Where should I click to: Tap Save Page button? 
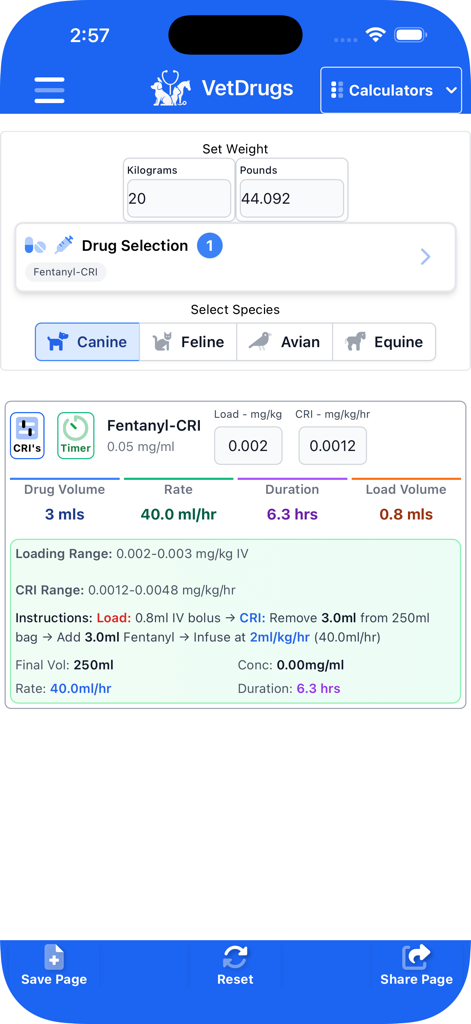coord(54,965)
